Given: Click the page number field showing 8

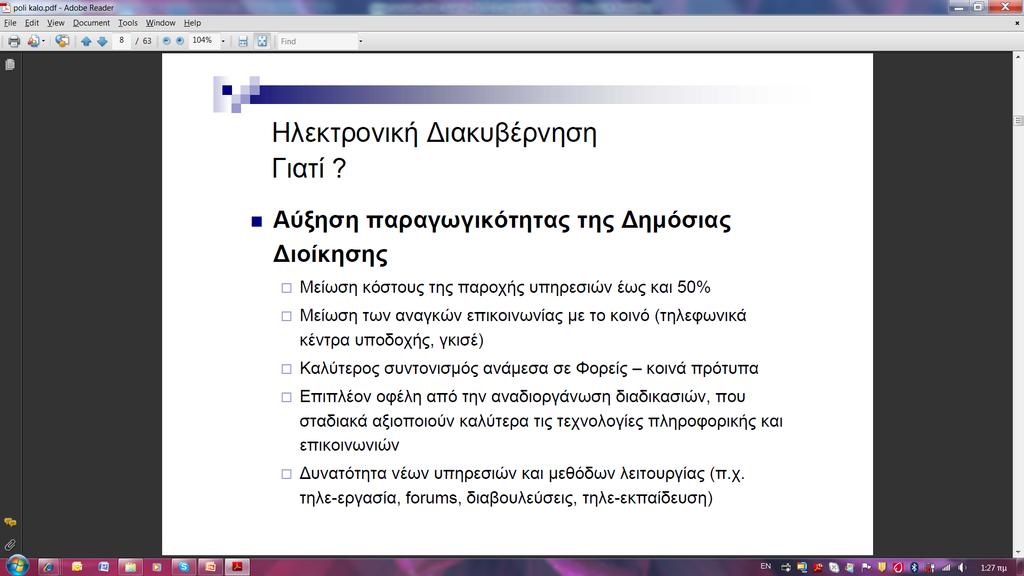Looking at the screenshot, I should [121, 40].
